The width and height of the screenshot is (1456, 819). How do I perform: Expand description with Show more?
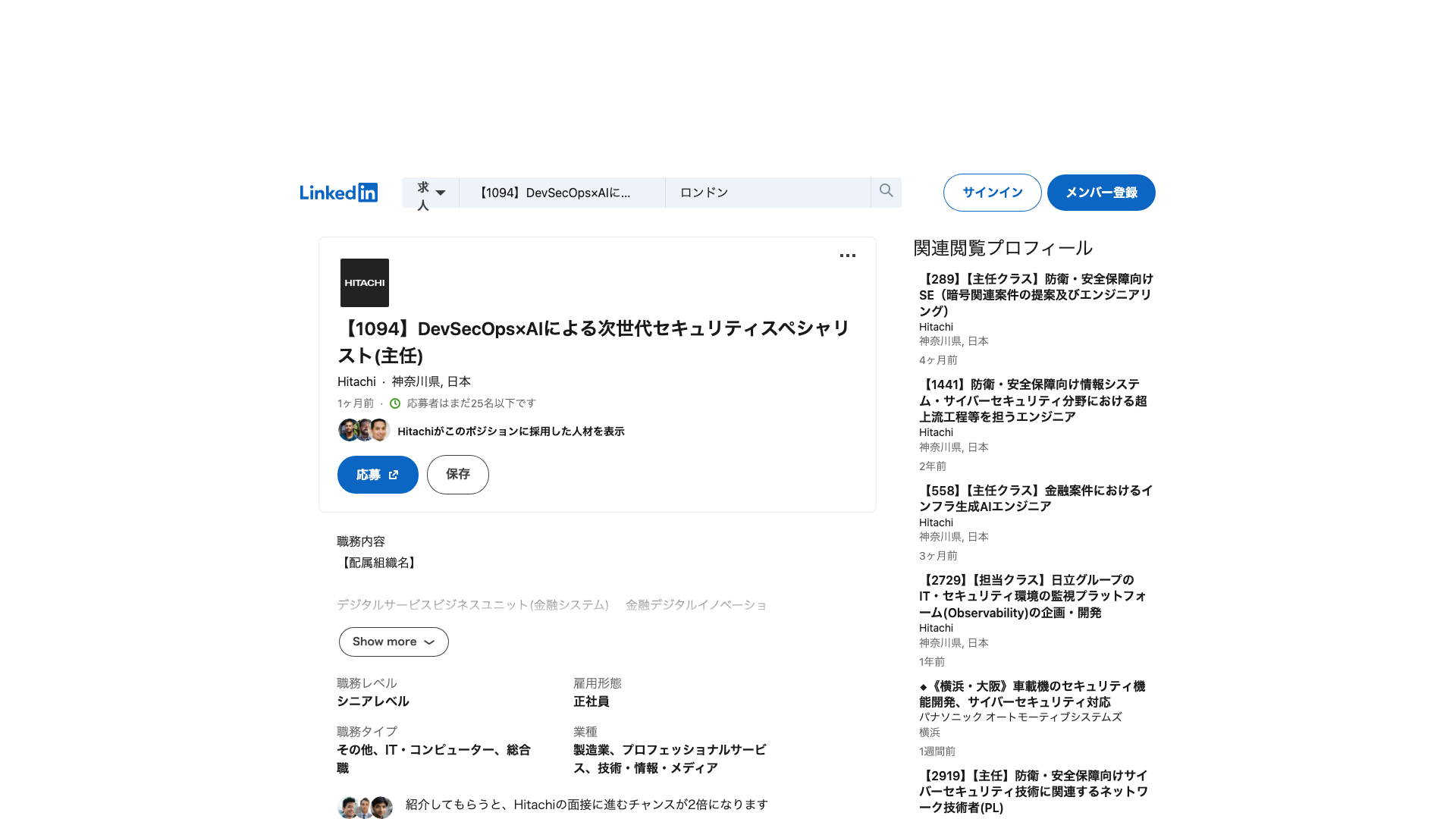coord(394,642)
